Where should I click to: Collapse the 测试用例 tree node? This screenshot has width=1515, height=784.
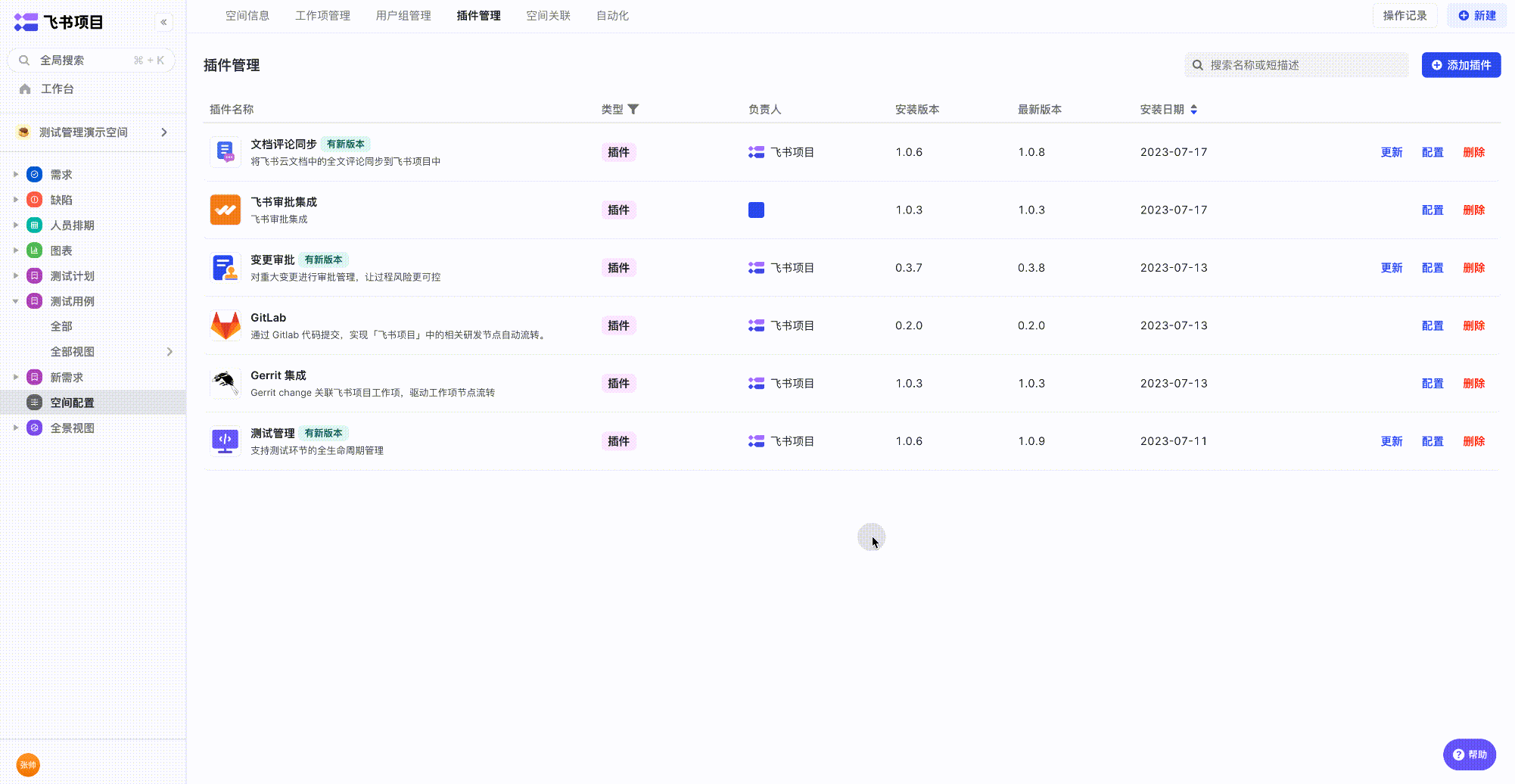(15, 301)
